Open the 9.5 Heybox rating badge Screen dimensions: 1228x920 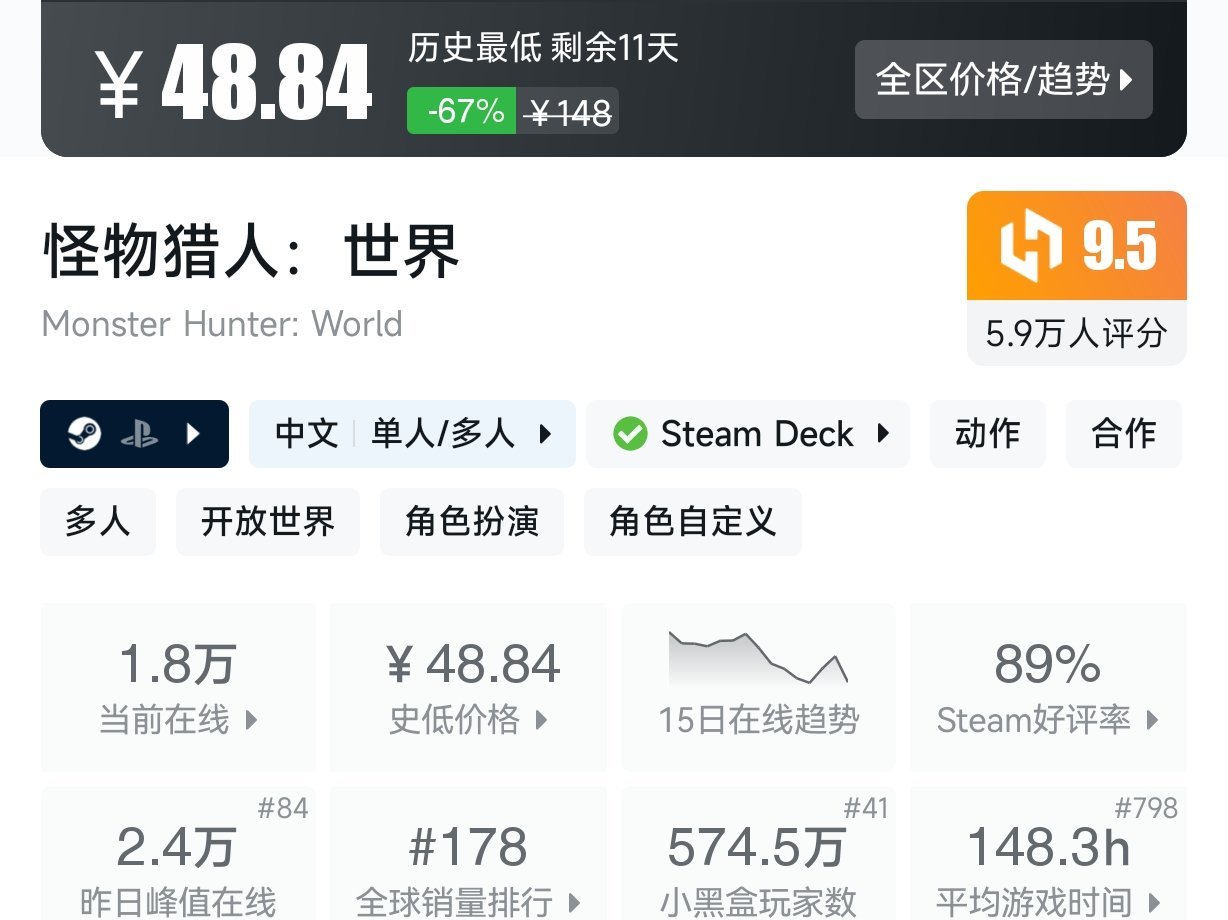coord(1077,246)
